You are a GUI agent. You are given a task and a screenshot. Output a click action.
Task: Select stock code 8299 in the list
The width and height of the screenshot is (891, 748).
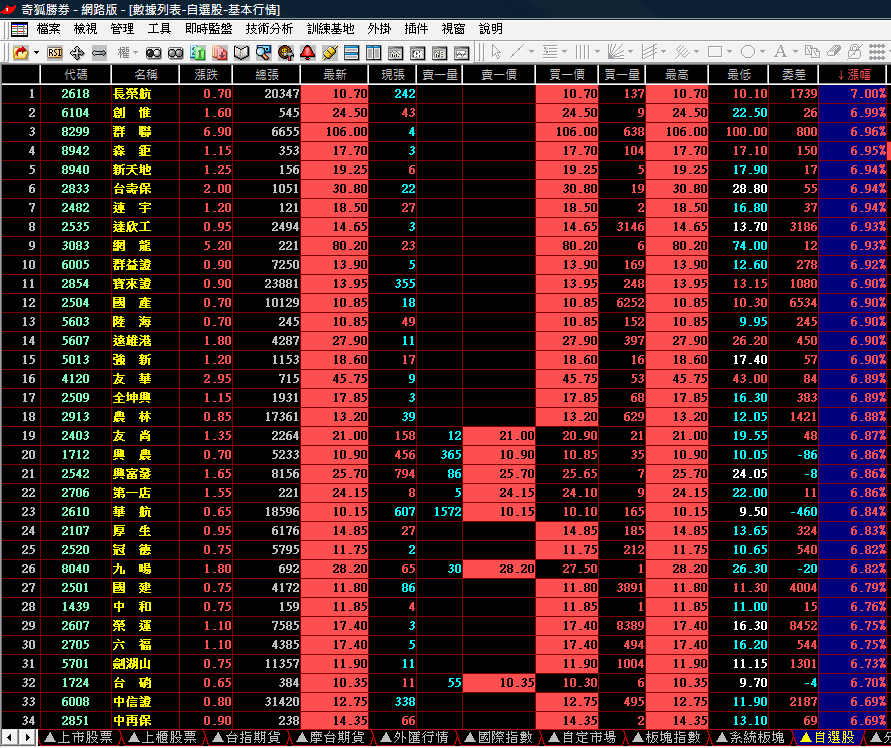pyautogui.click(x=76, y=132)
